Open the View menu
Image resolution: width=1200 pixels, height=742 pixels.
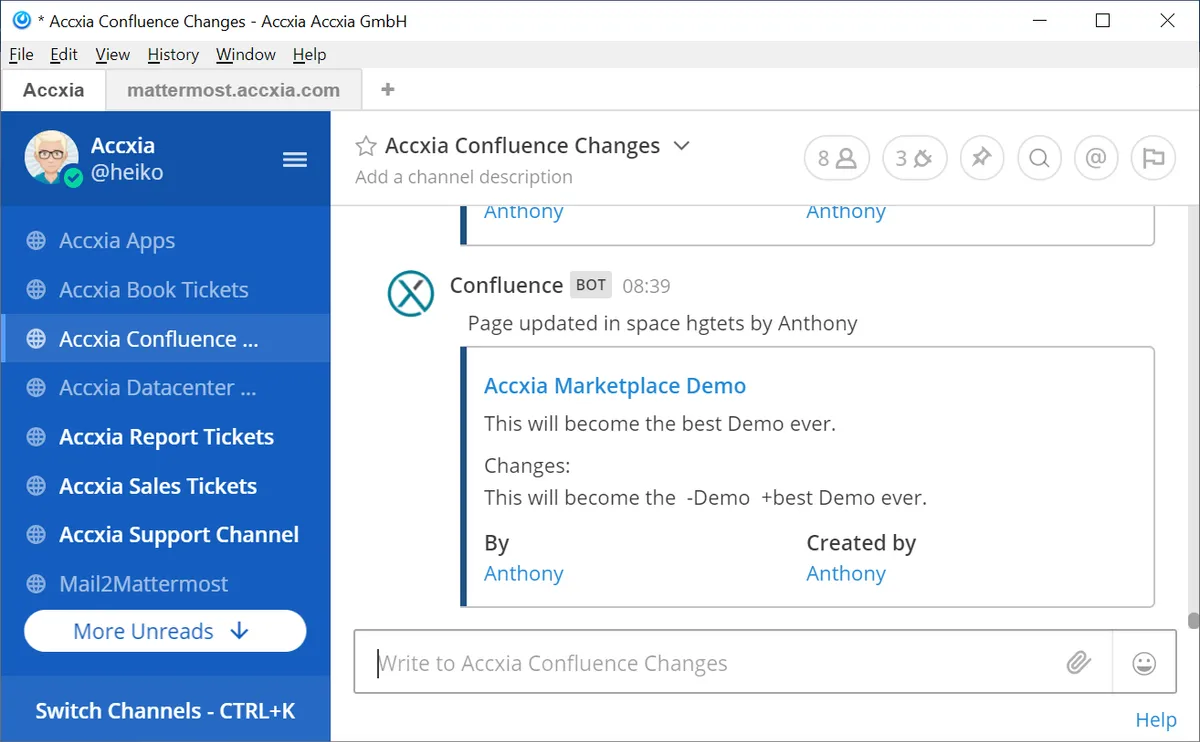coord(113,54)
